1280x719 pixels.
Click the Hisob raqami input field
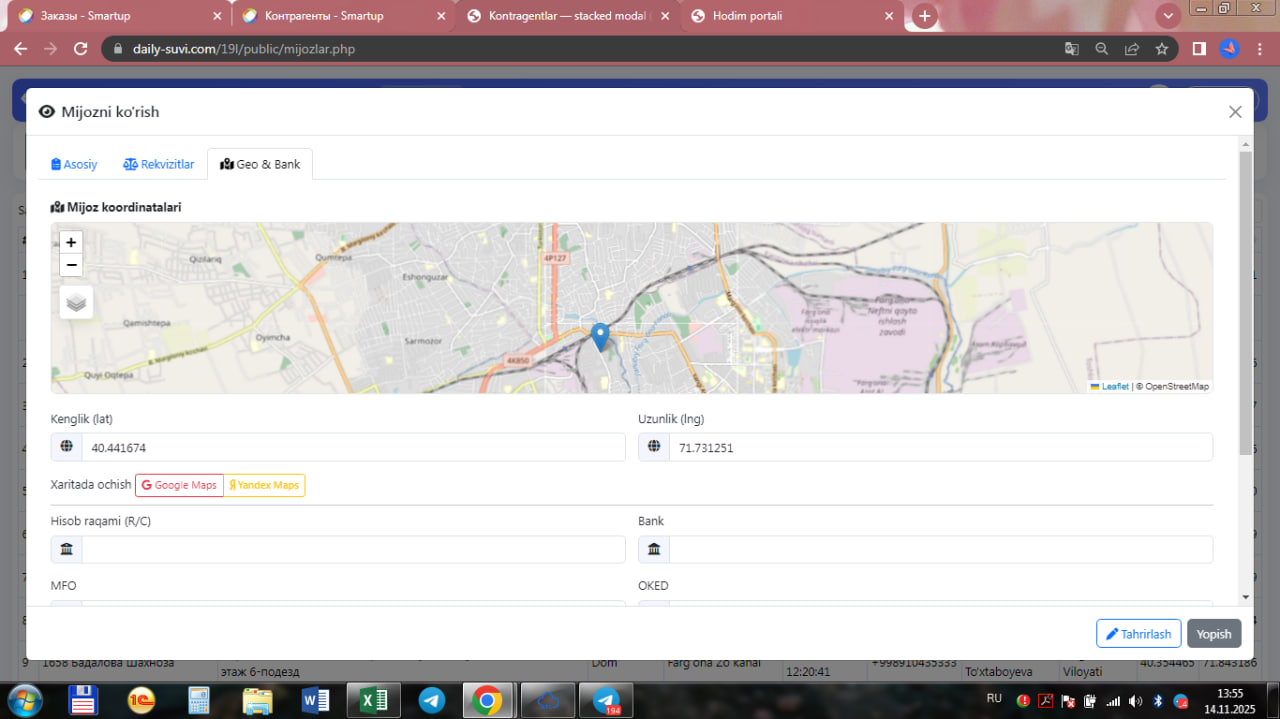pyautogui.click(x=352, y=549)
